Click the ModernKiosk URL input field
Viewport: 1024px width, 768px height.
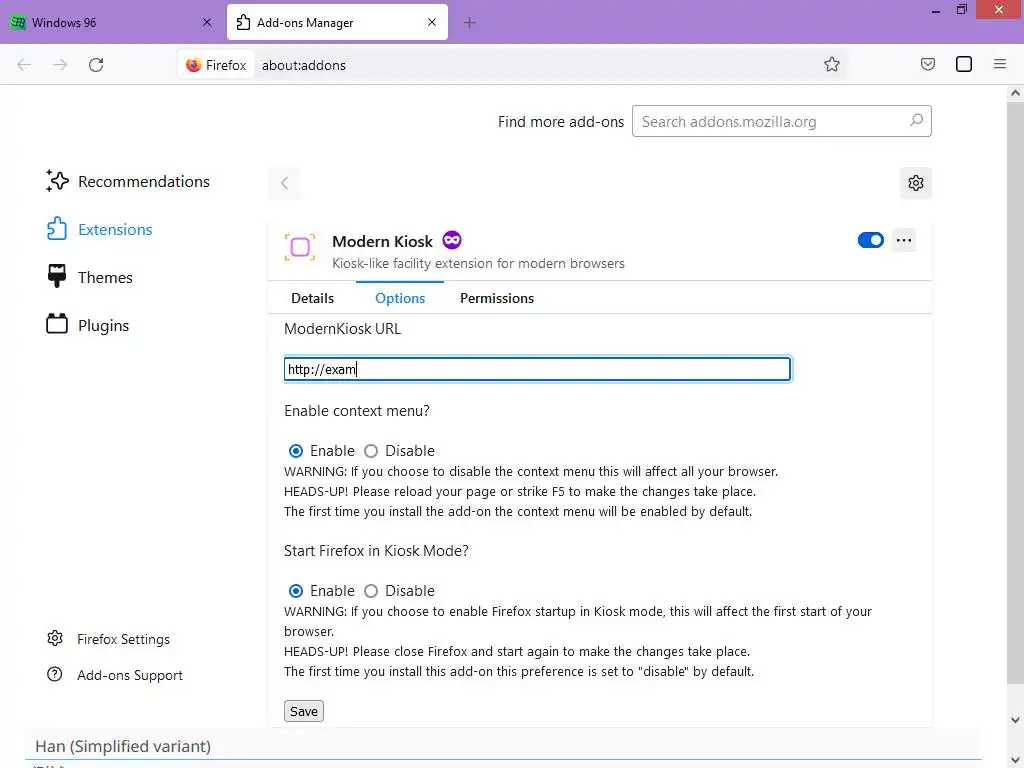[537, 369]
